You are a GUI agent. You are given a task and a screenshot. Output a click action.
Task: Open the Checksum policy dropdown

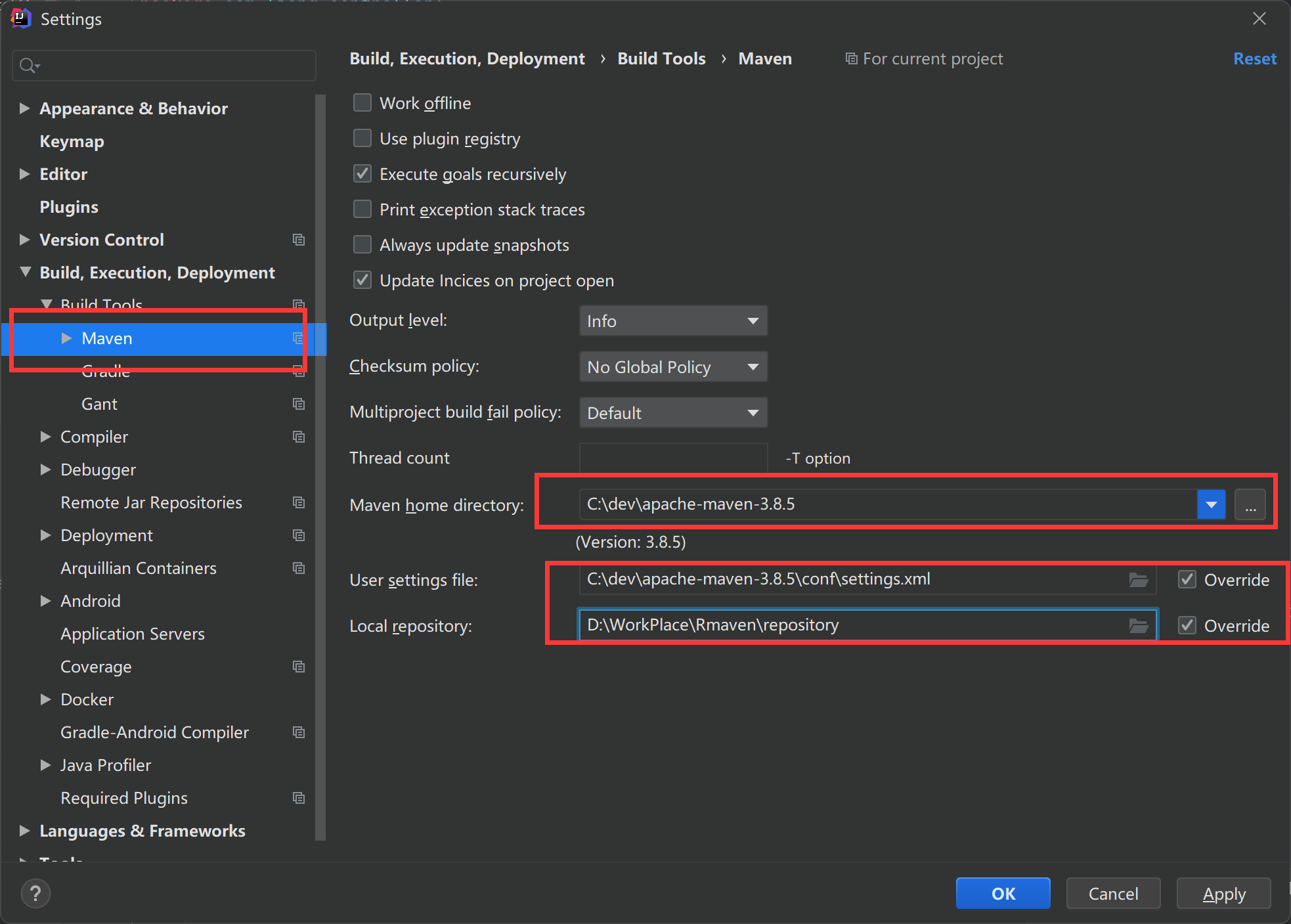[673, 367]
